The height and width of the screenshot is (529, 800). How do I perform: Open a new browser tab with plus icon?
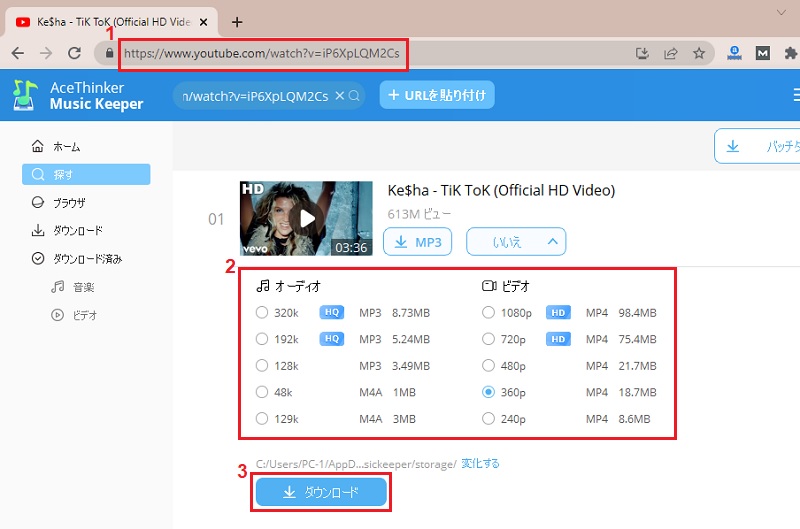237,21
